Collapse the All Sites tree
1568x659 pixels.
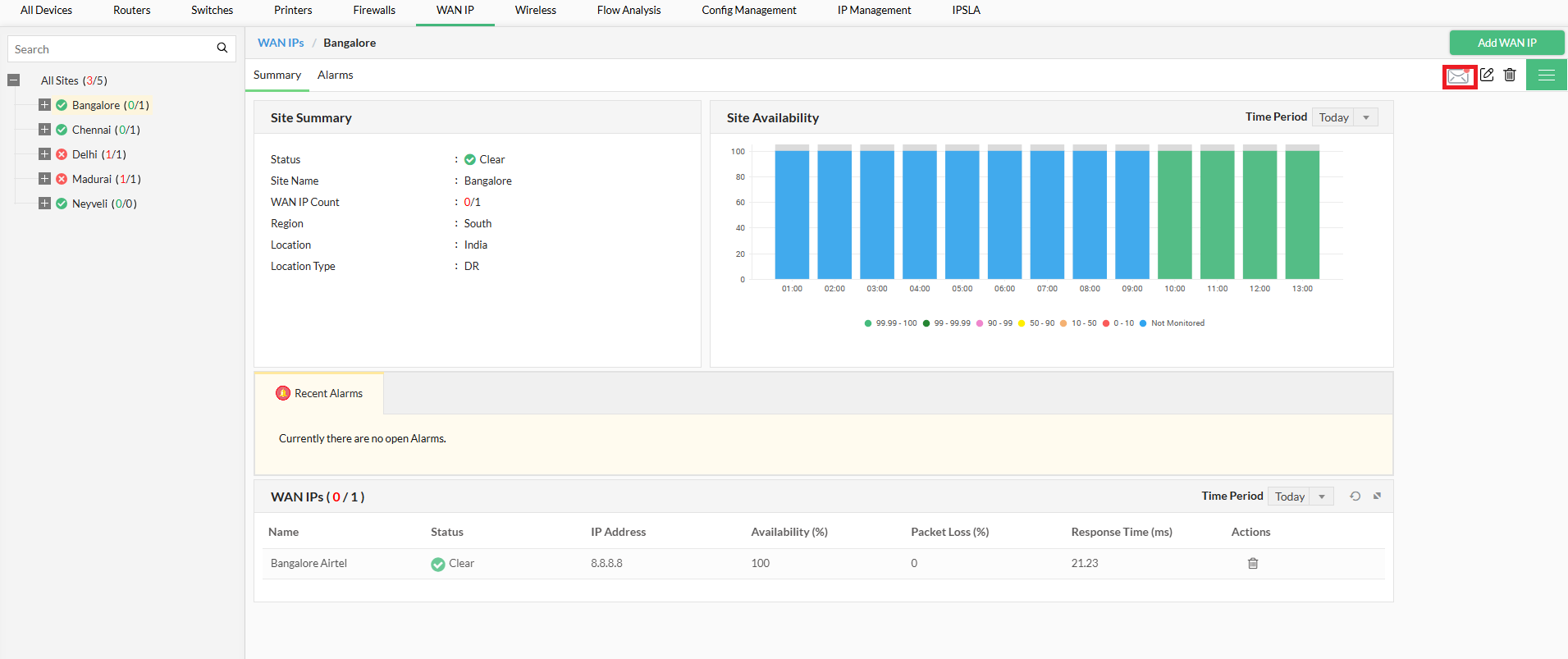(14, 80)
